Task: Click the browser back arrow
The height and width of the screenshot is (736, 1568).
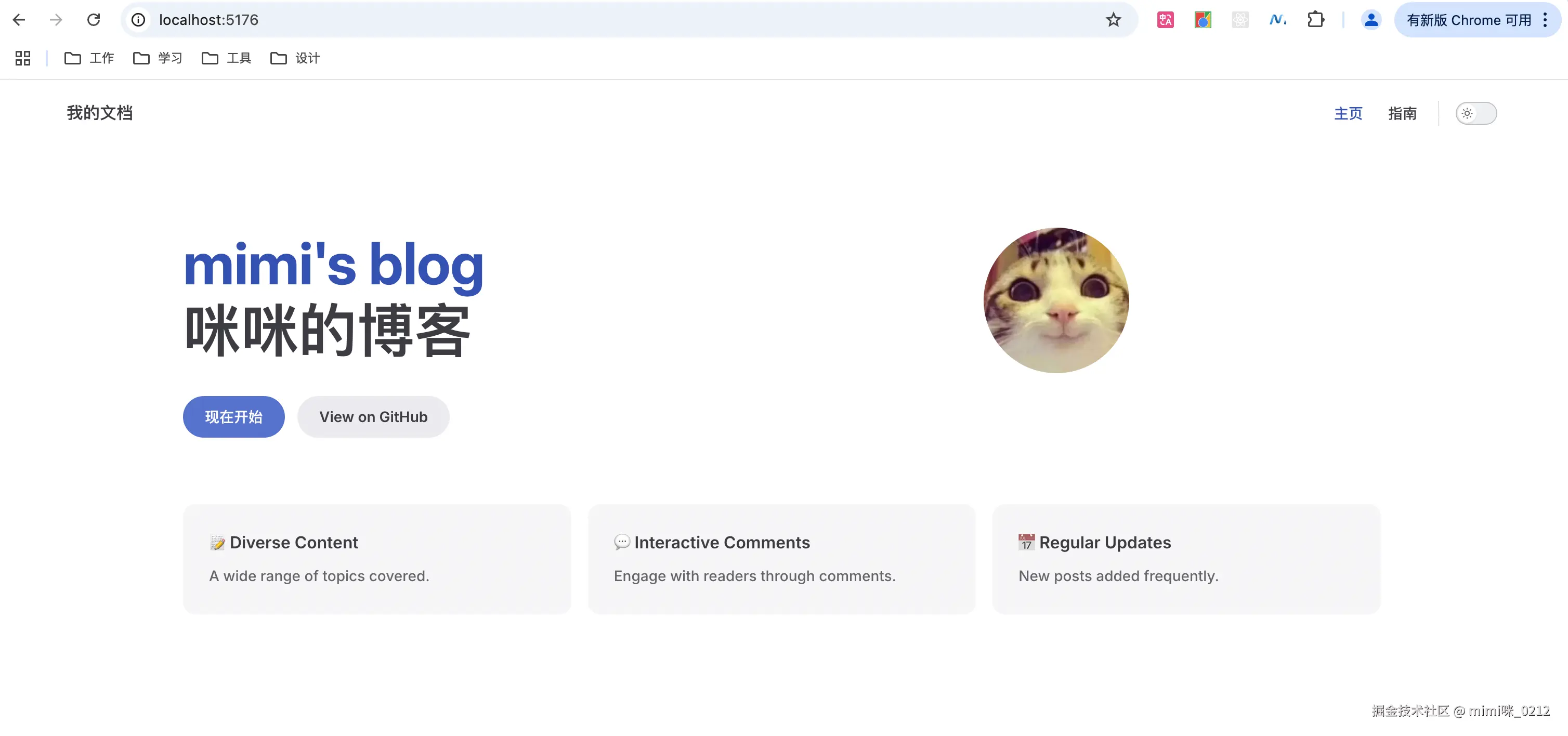Action: 19,20
